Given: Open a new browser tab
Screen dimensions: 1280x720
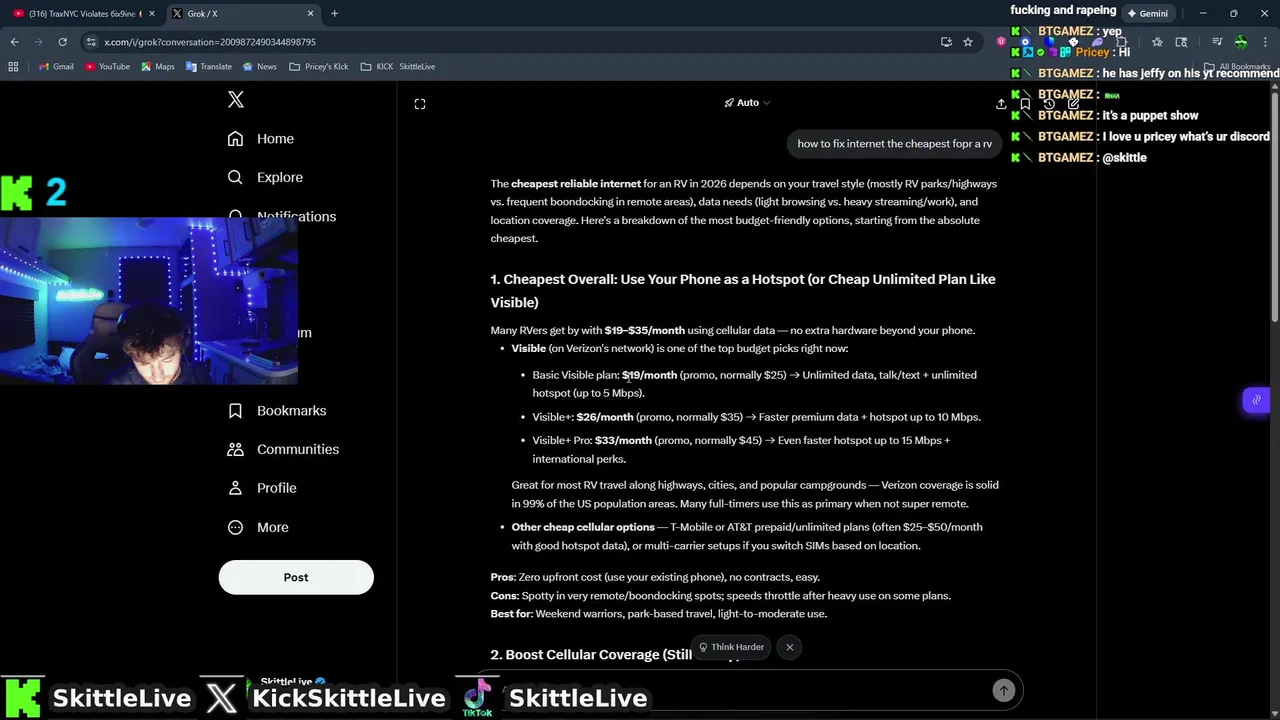Looking at the screenshot, I should click(x=334, y=14).
